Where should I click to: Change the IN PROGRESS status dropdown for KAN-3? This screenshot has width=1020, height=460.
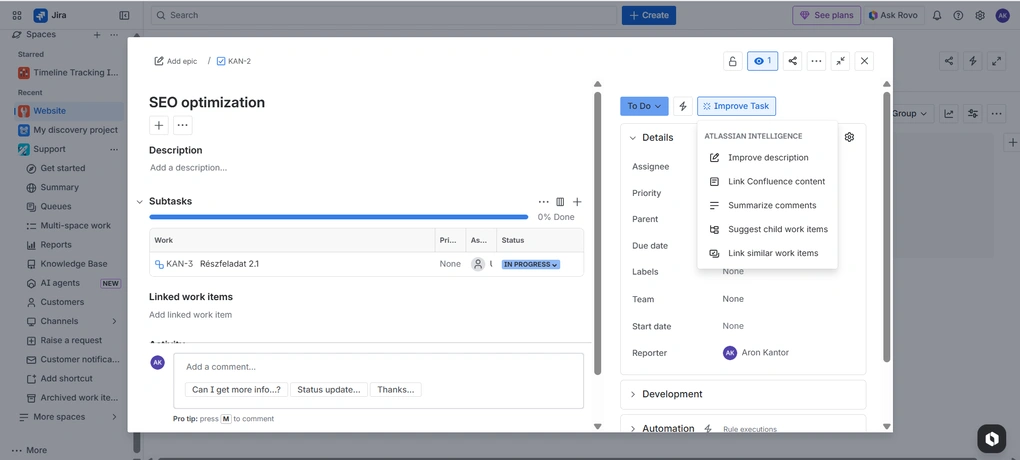click(x=531, y=265)
